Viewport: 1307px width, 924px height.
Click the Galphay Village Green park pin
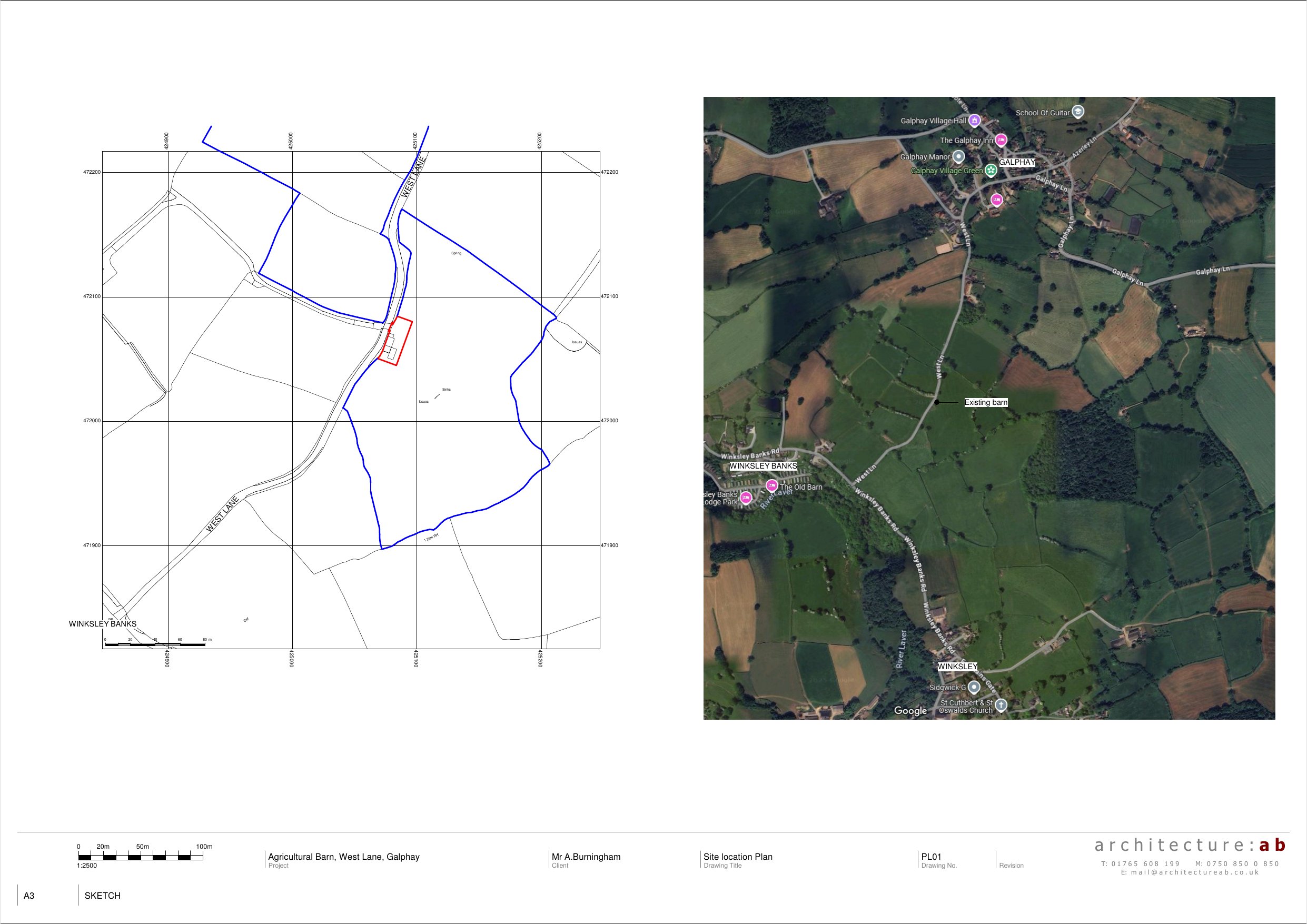(991, 170)
